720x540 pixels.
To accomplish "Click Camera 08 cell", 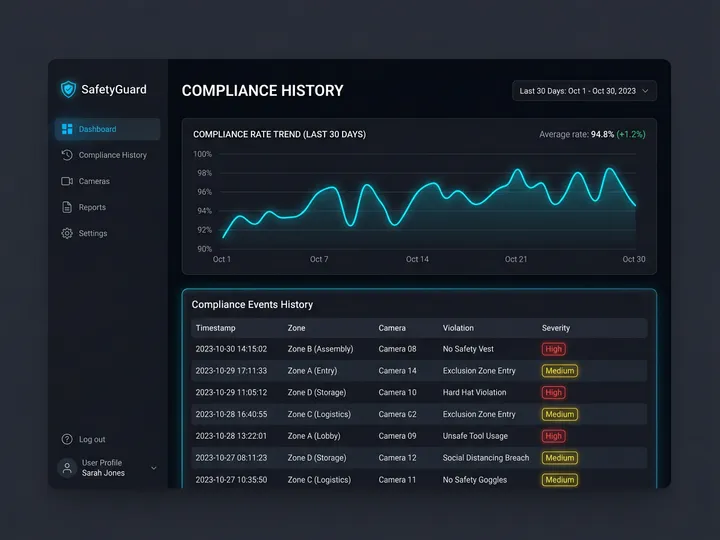I will click(397, 349).
